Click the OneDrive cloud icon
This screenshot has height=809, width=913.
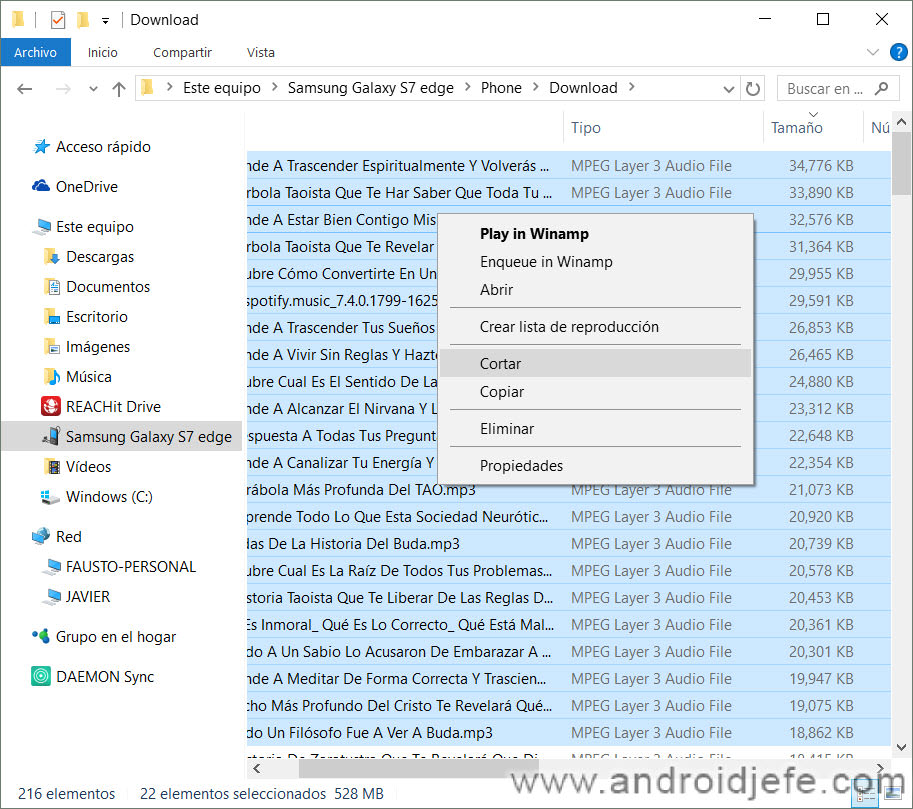(x=41, y=186)
